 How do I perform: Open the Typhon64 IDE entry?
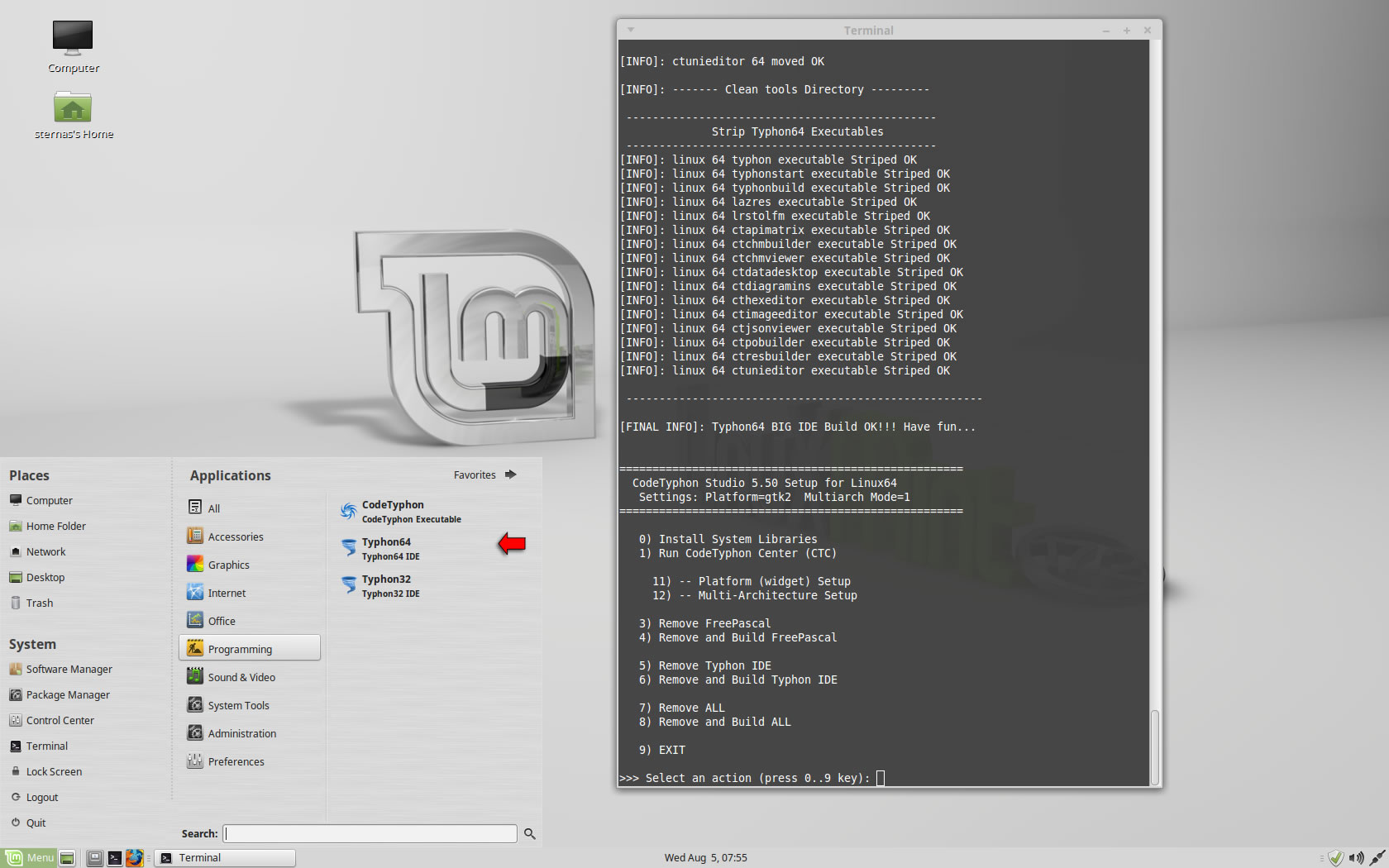380,549
